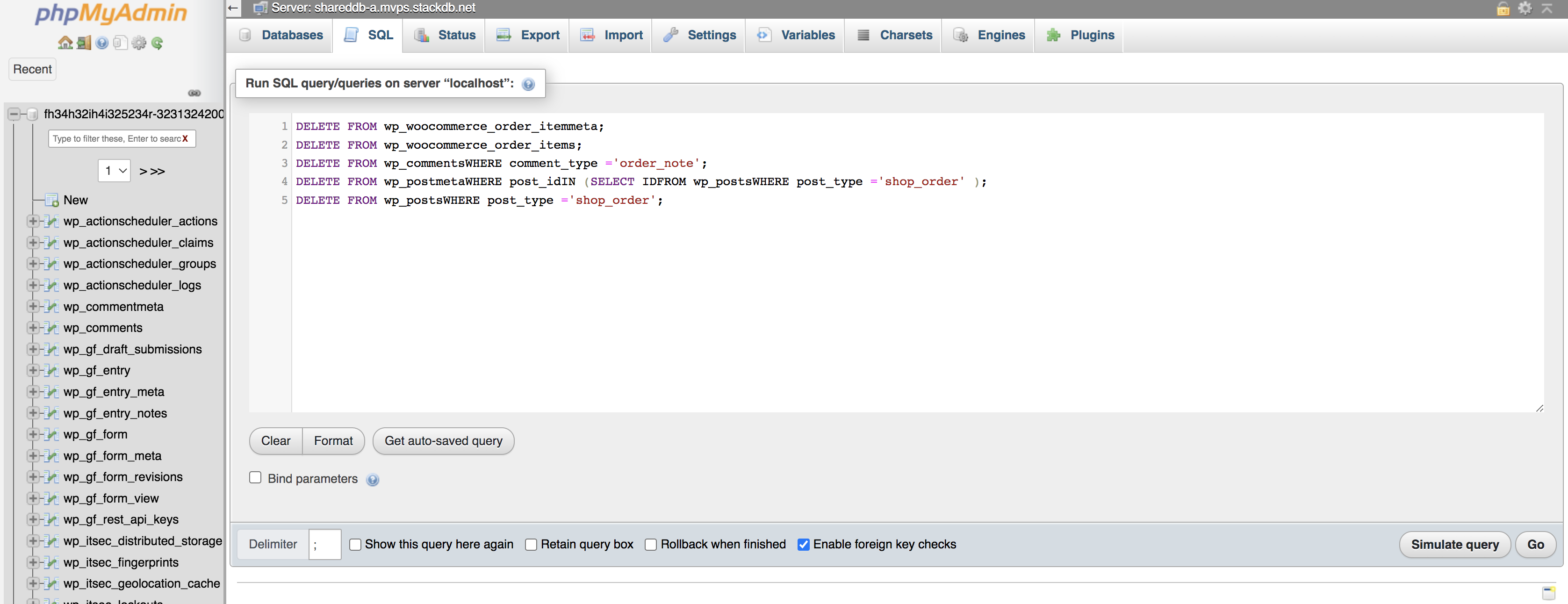
Task: Click the wp_gf_form table icon
Action: click(52, 435)
